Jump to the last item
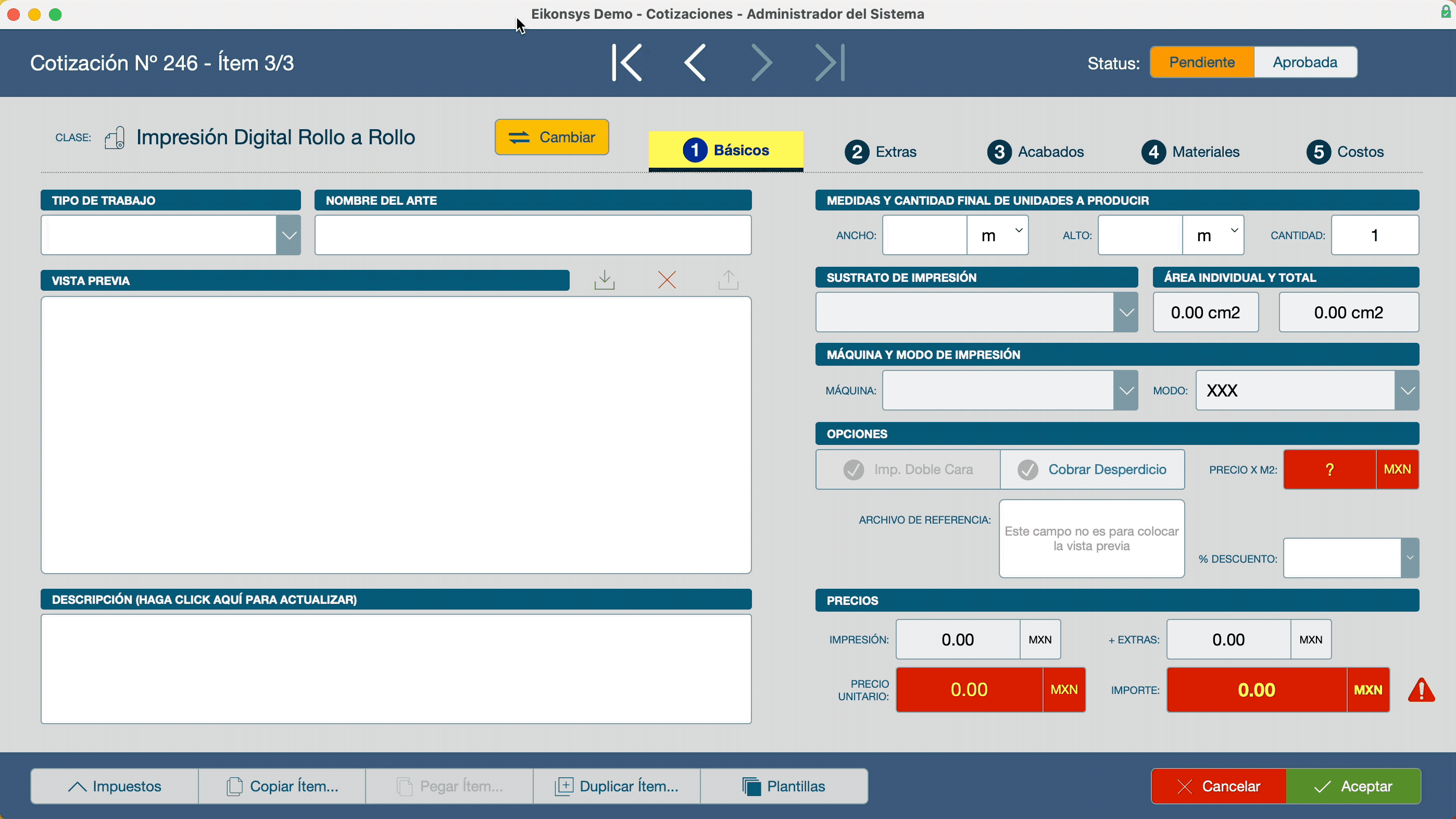 pos(828,62)
